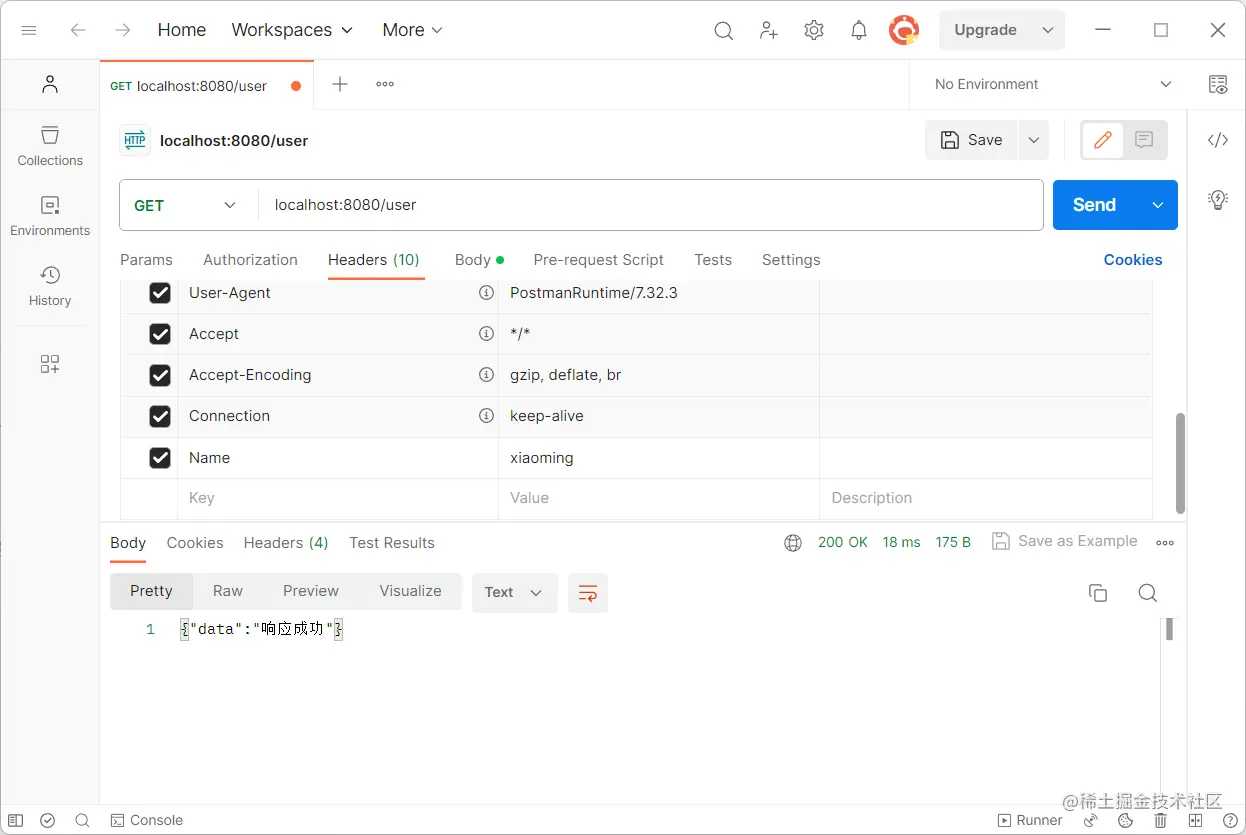
Task: Select the Raw response view
Action: (x=228, y=591)
